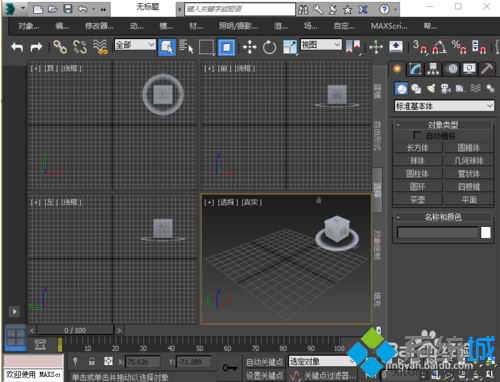Open the 标准基本体 geometry type dropdown
Viewport: 500px width, 382px height.
click(x=444, y=106)
